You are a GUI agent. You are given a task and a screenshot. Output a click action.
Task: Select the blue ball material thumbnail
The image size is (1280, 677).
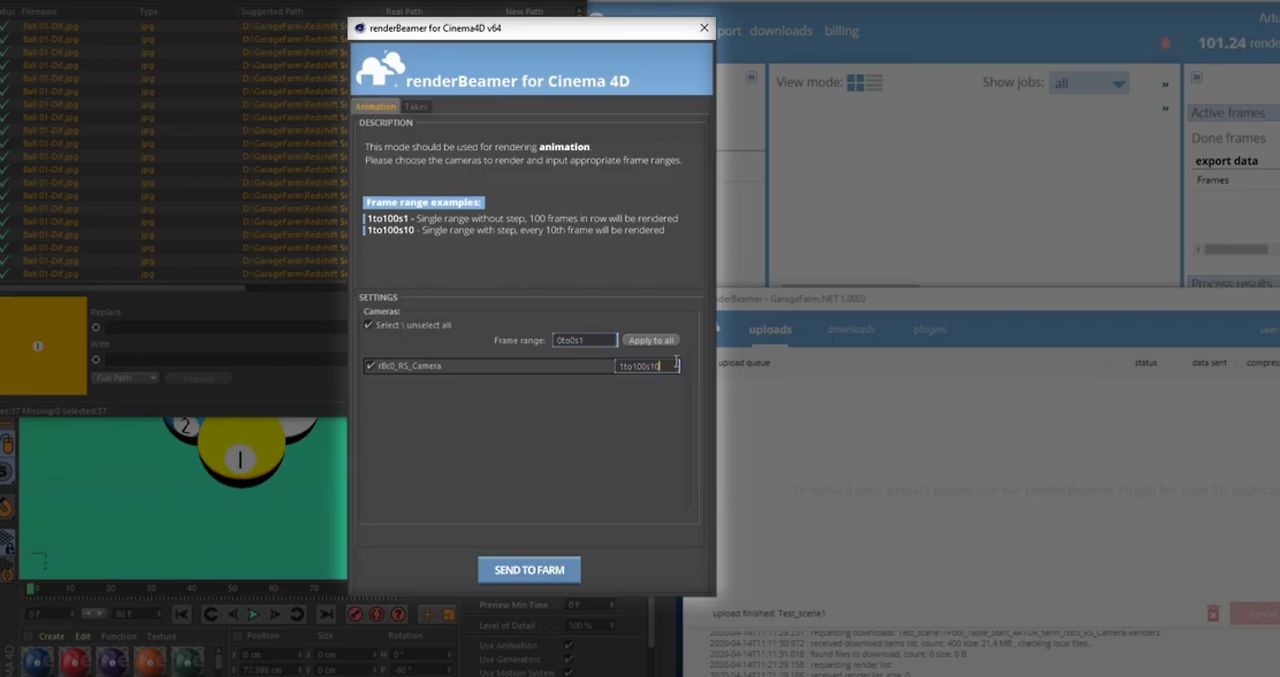(38, 661)
